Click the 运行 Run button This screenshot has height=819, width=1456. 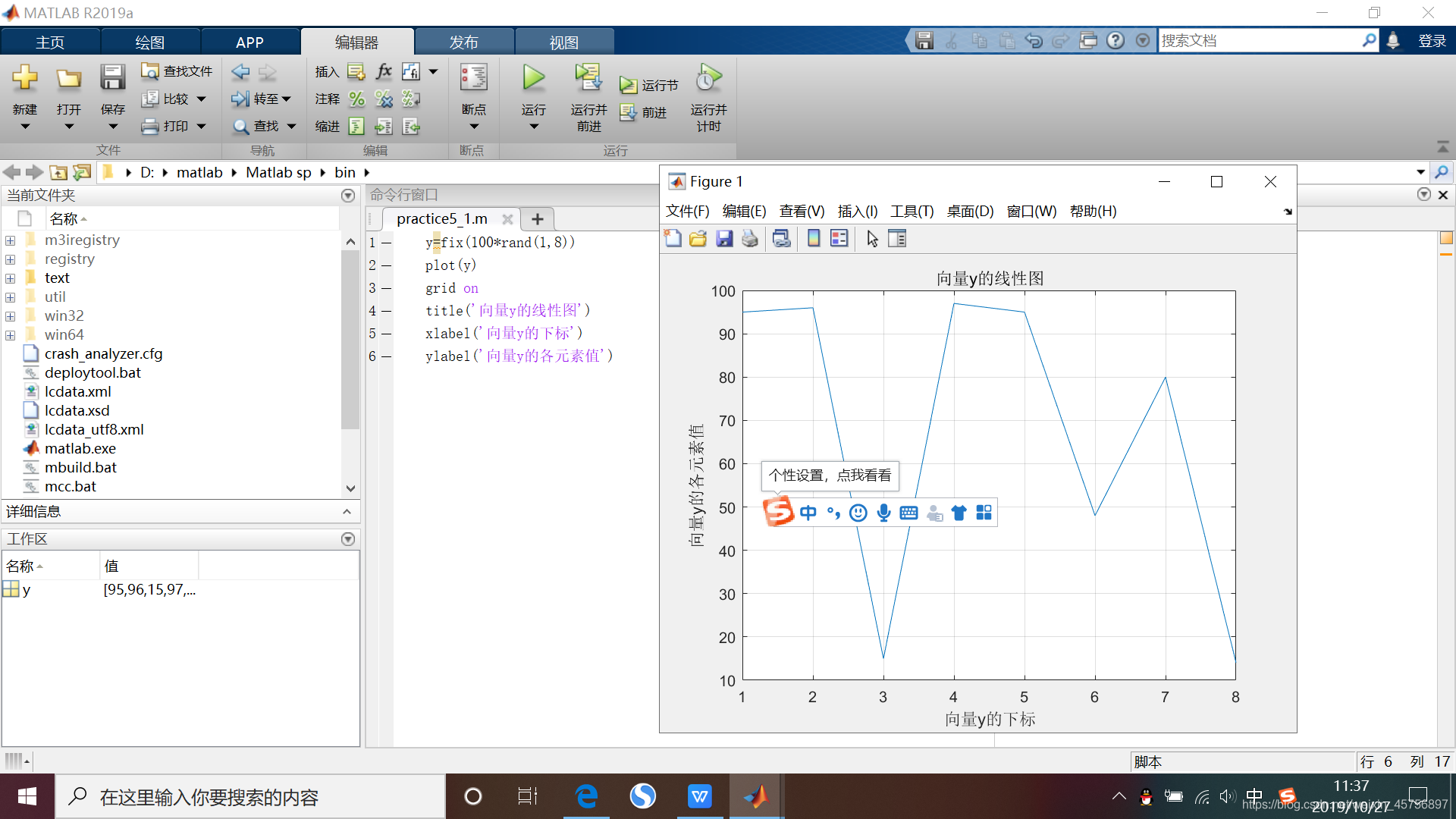click(x=533, y=84)
